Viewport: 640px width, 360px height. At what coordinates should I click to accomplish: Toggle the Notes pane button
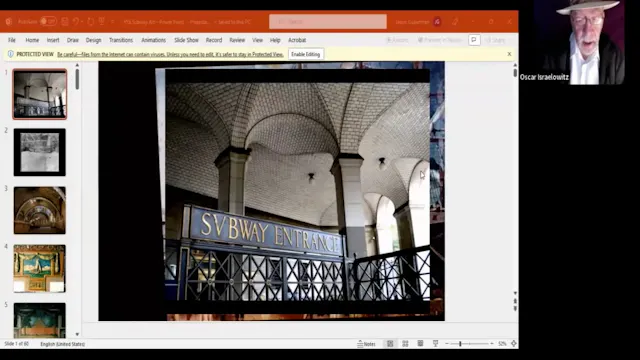coord(366,344)
